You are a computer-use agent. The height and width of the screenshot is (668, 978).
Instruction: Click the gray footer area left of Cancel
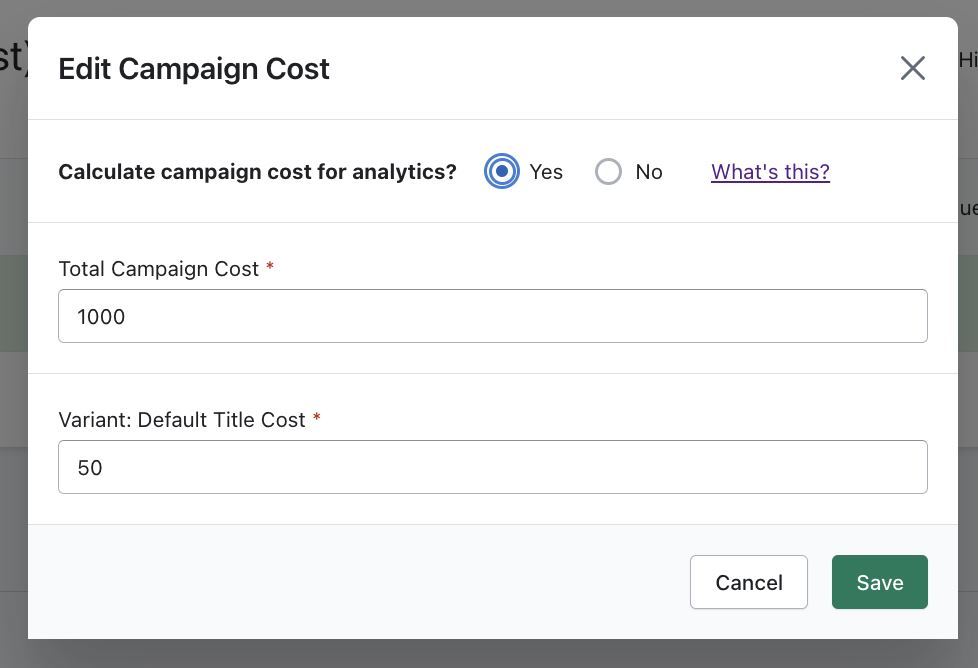pyautogui.click(x=350, y=582)
